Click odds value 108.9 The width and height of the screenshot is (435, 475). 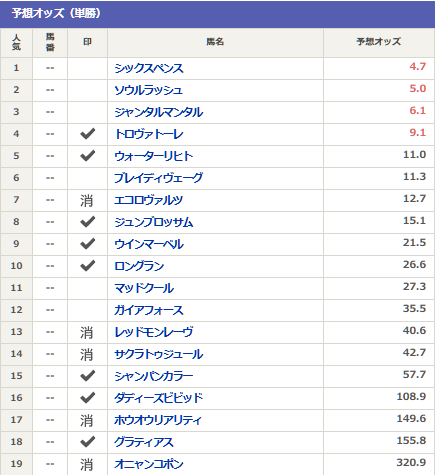click(x=411, y=397)
